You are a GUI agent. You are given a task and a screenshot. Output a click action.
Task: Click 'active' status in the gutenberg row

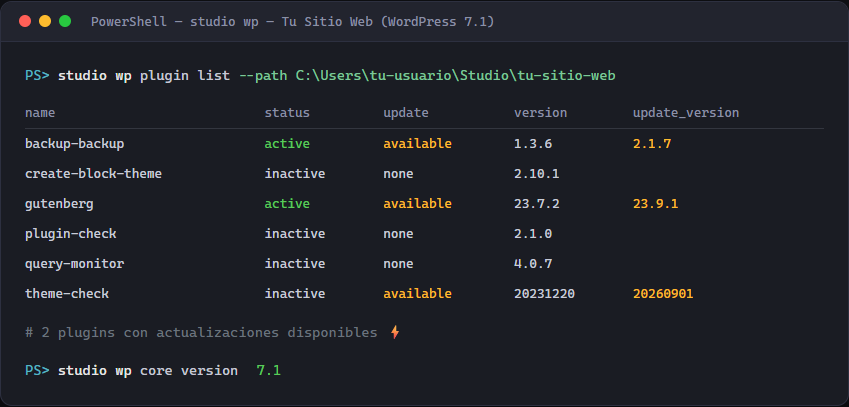tap(287, 204)
